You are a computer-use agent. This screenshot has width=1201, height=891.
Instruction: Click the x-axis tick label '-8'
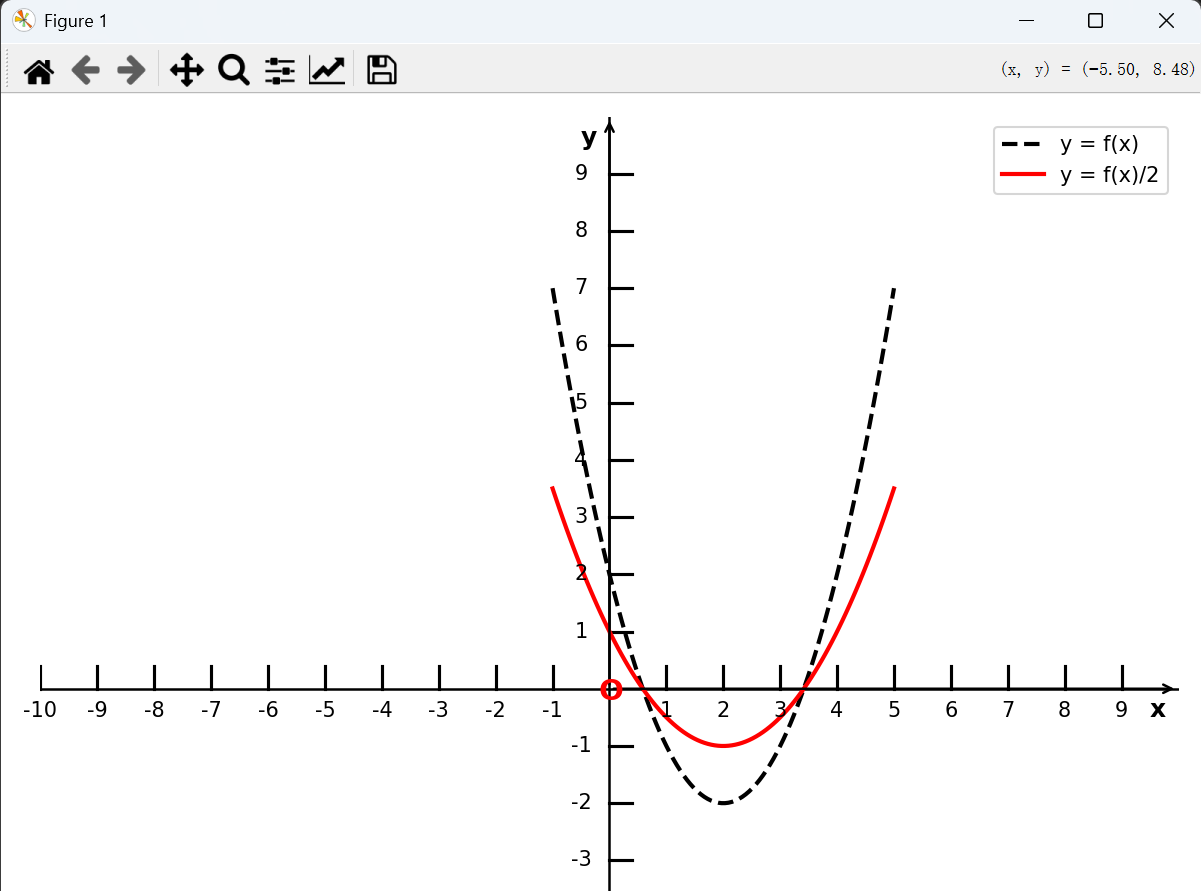point(153,710)
